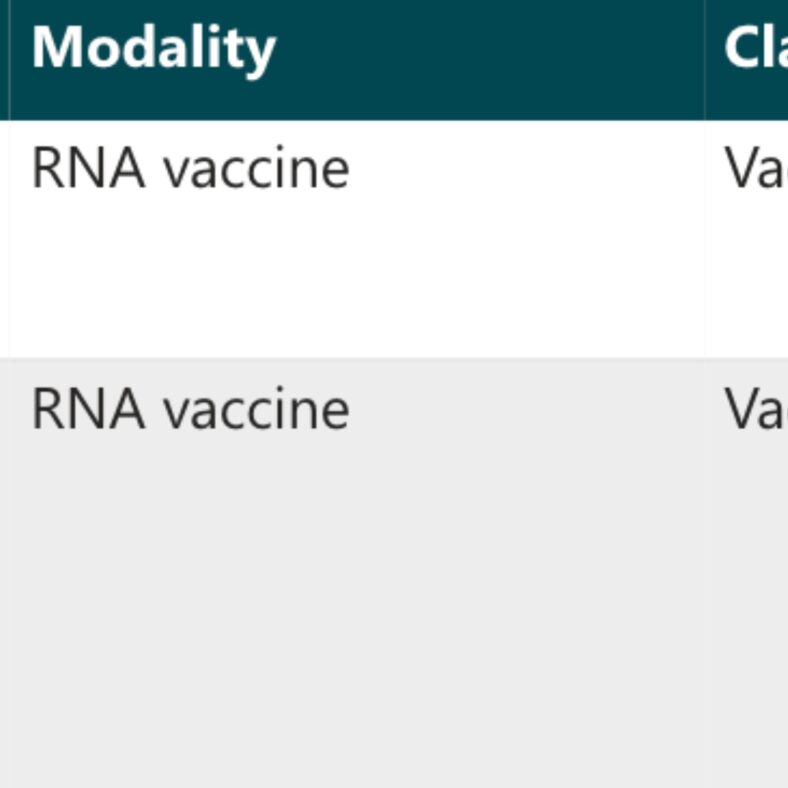788x788 pixels.
Task: Click the word vaccine in the white row
Action: pos(256,168)
